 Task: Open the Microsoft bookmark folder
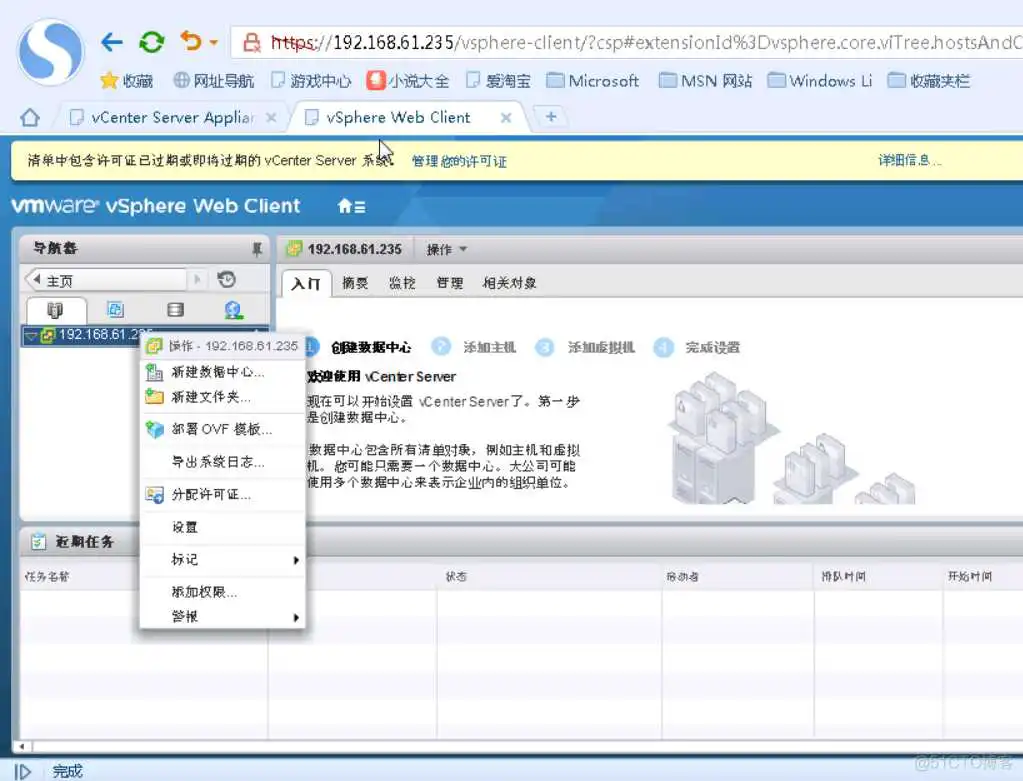tap(592, 81)
